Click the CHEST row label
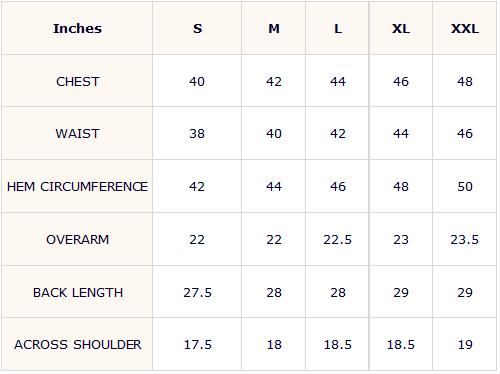 [x=77, y=81]
